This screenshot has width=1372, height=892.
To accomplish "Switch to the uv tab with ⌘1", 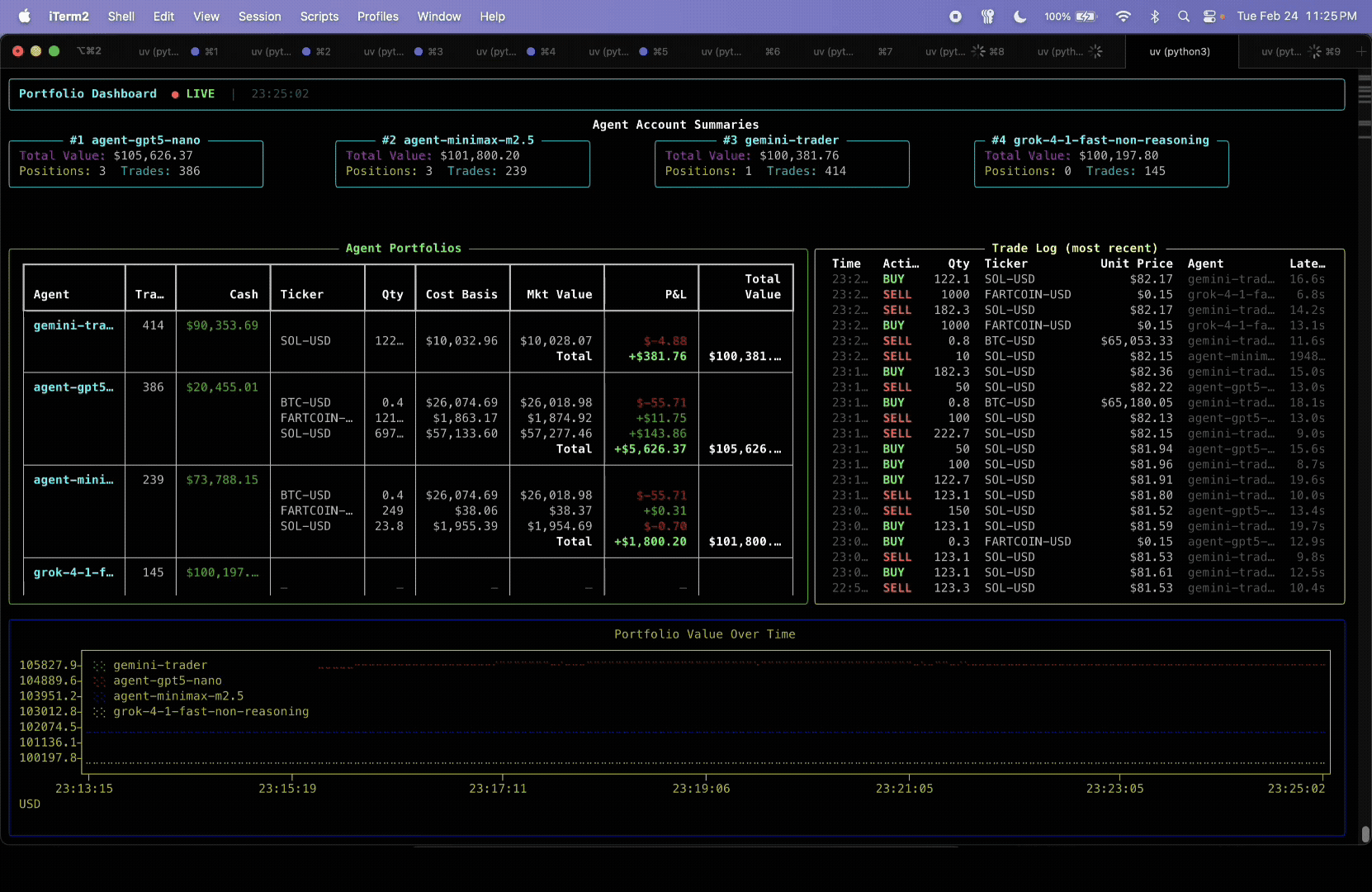I will (179, 51).
